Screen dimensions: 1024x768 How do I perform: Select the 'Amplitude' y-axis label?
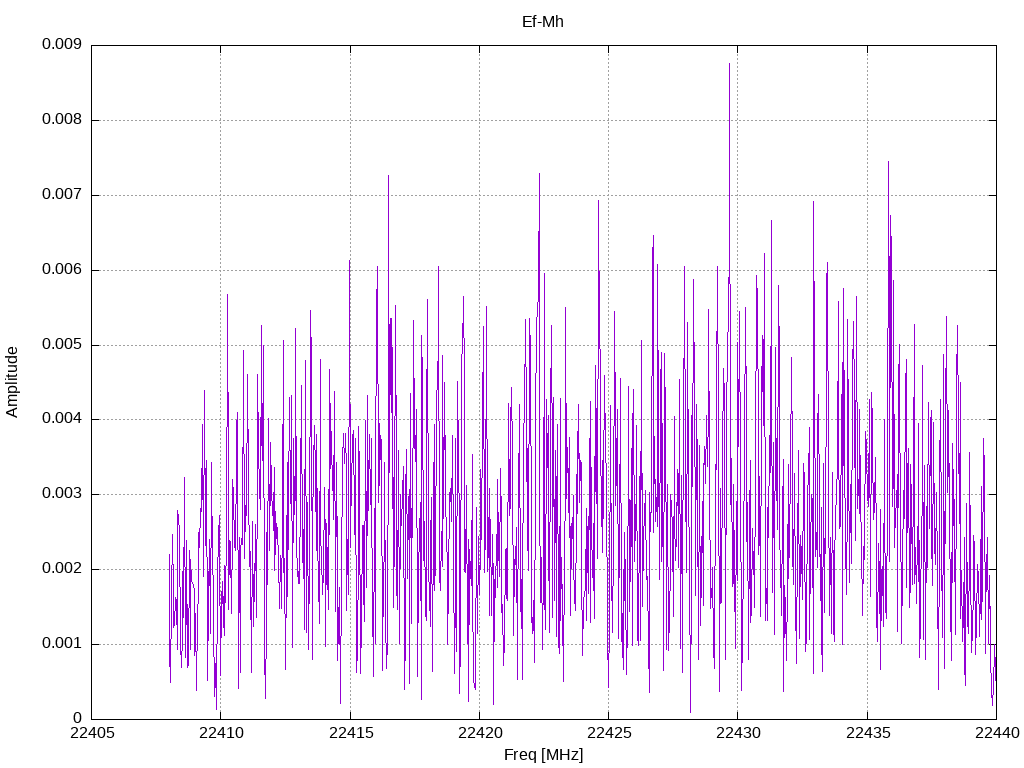tap(12, 382)
